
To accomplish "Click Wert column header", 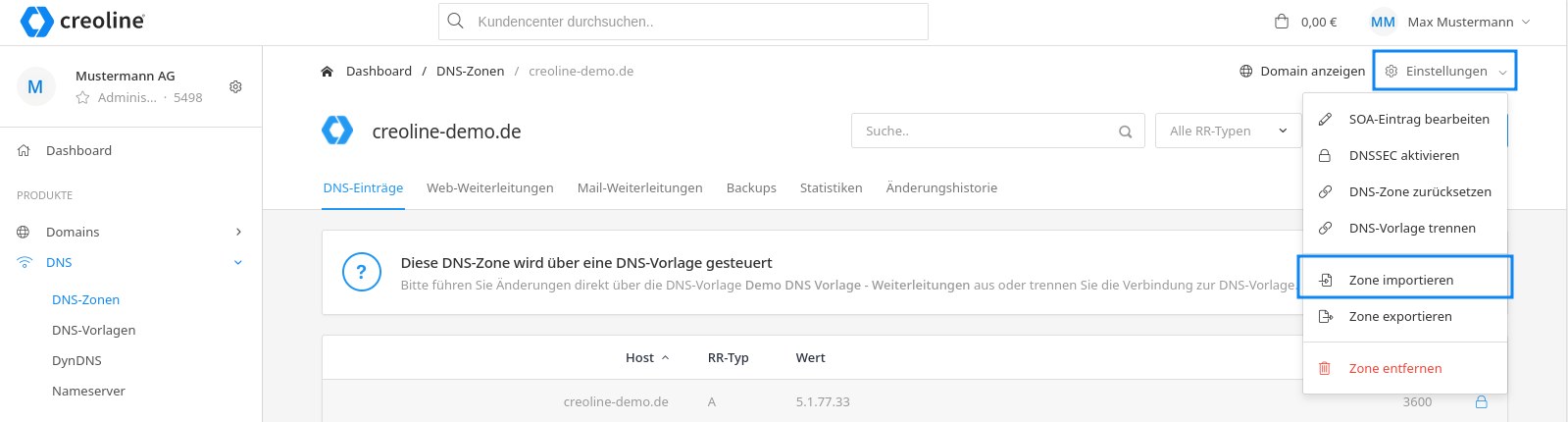I will (x=811, y=357).
